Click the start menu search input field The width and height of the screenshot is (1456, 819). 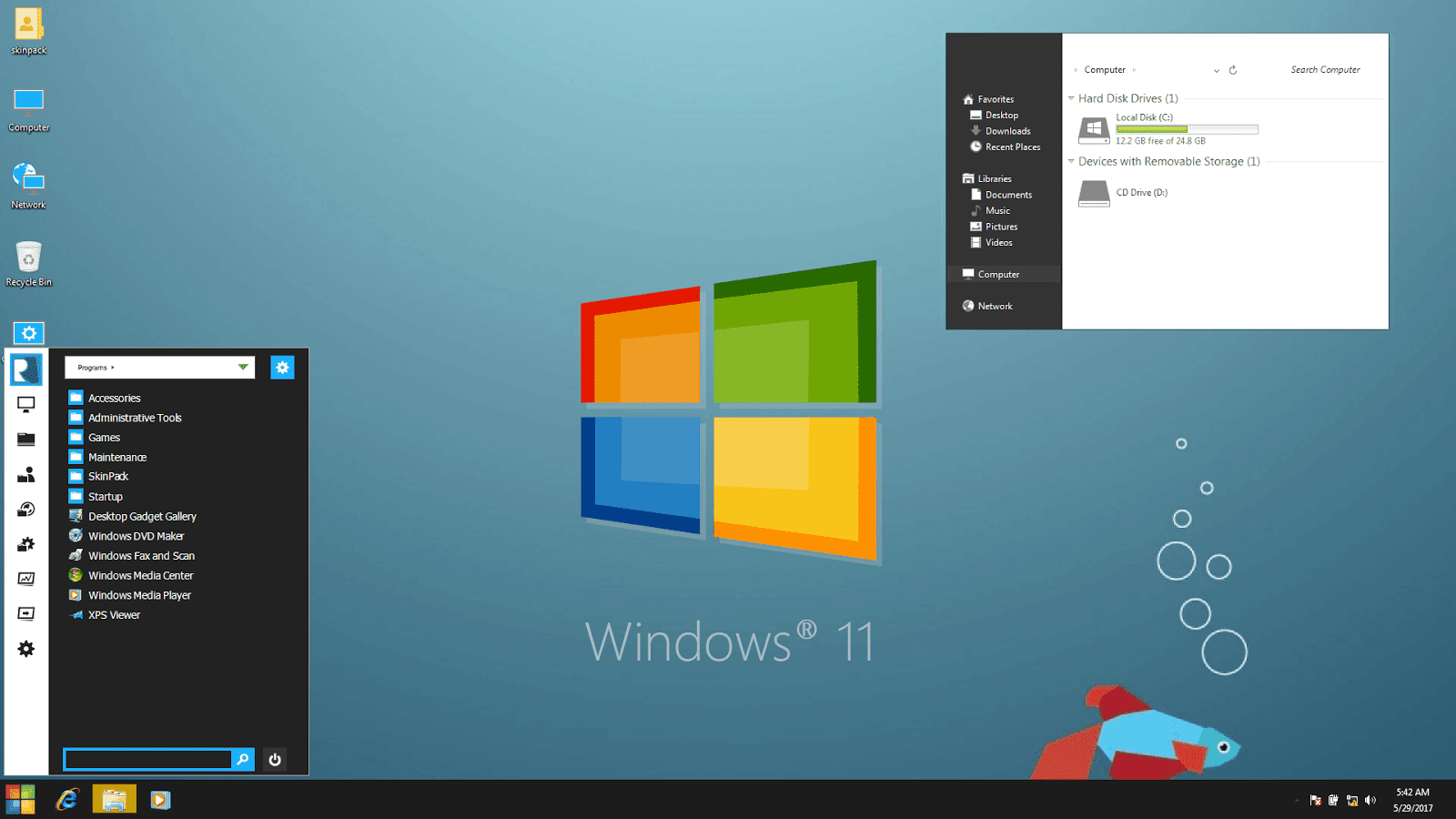[147, 759]
